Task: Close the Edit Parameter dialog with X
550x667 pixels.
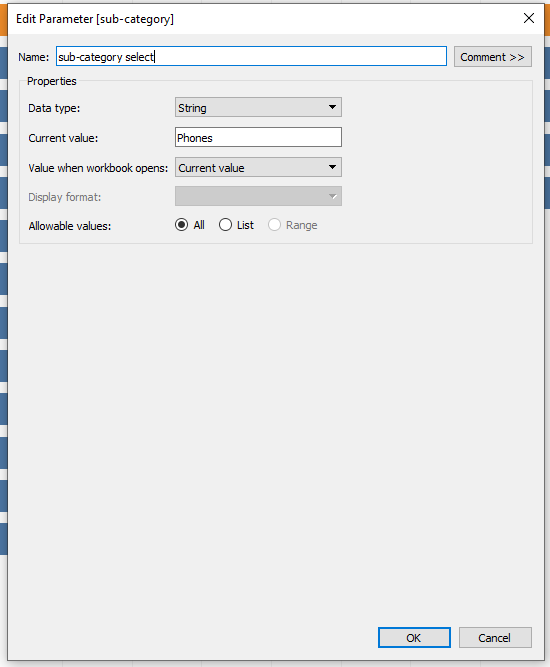Action: tap(529, 18)
